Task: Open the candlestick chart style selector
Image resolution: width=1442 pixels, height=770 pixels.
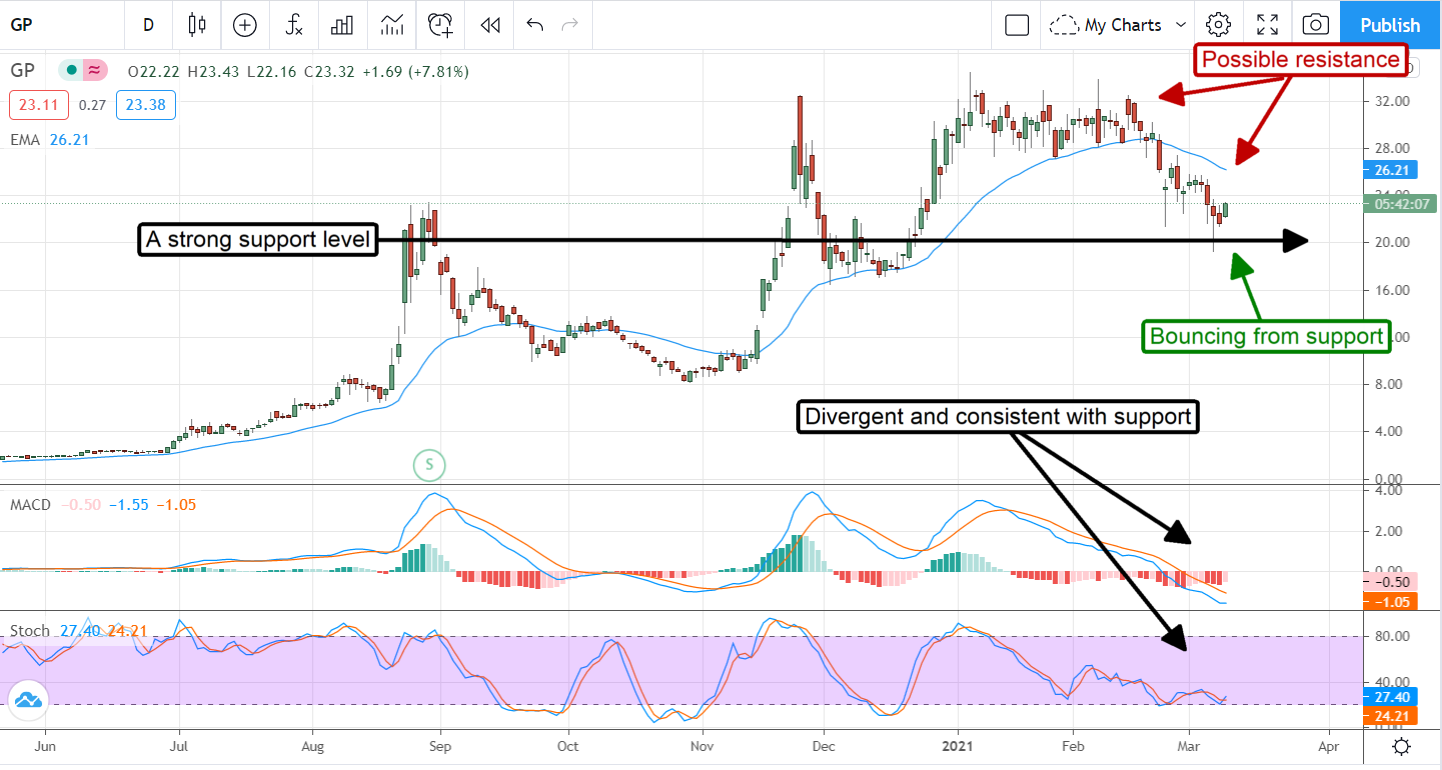Action: tap(196, 25)
